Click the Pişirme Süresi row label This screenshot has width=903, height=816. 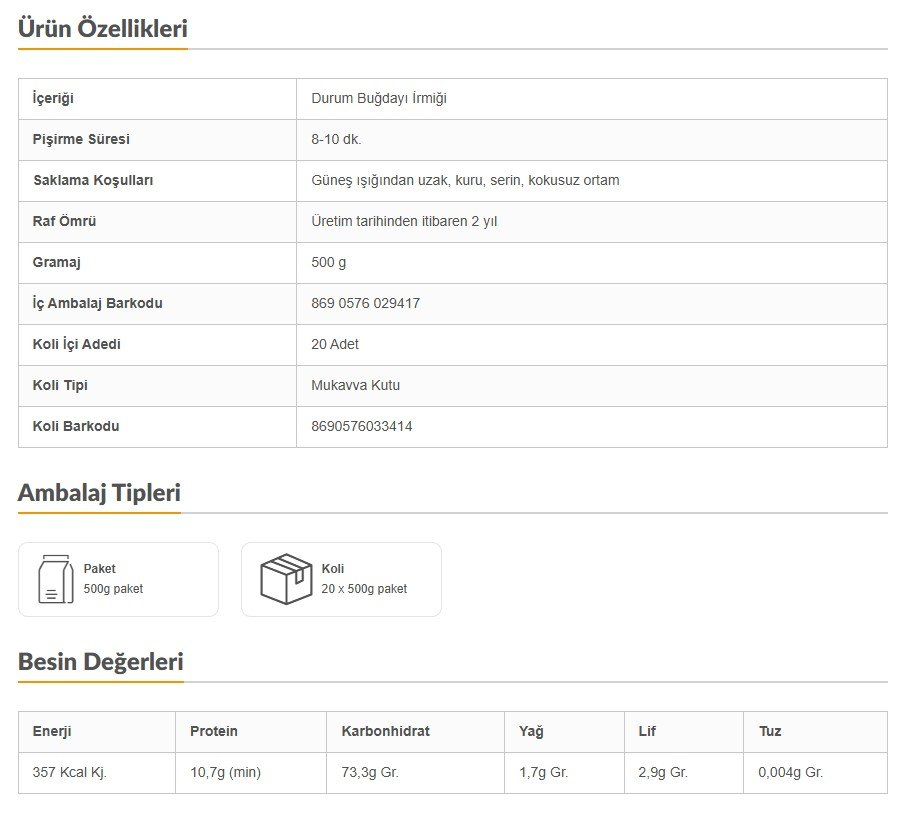(x=81, y=139)
